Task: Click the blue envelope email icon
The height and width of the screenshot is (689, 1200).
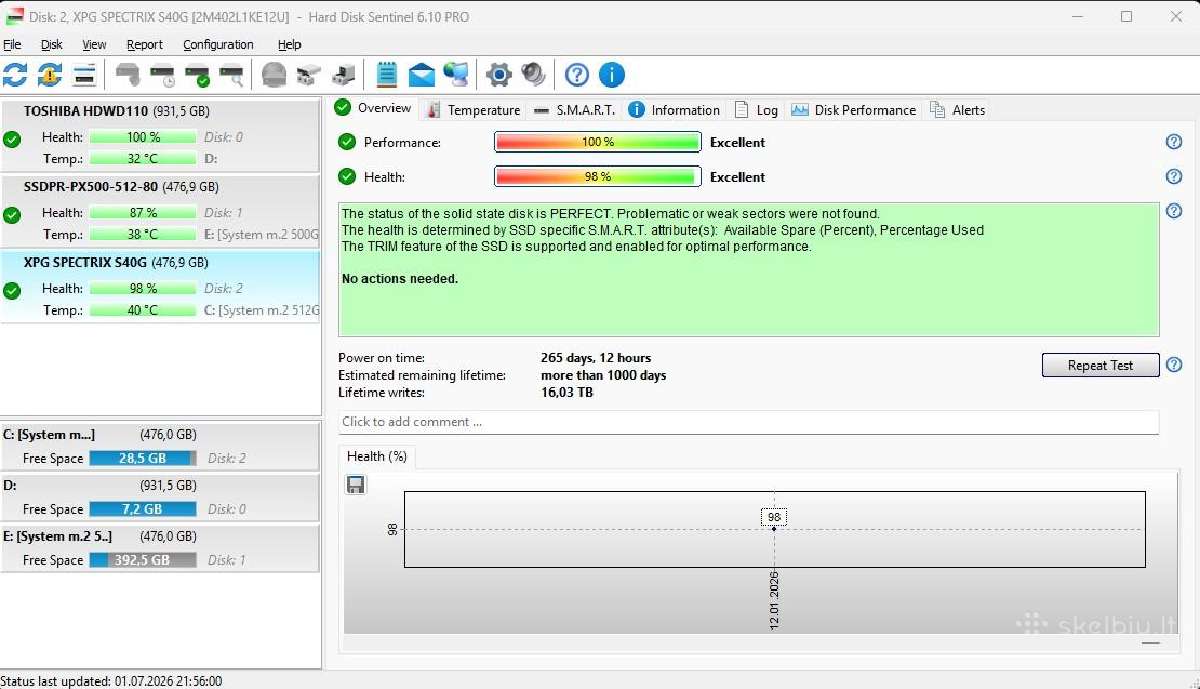Action: tap(422, 74)
